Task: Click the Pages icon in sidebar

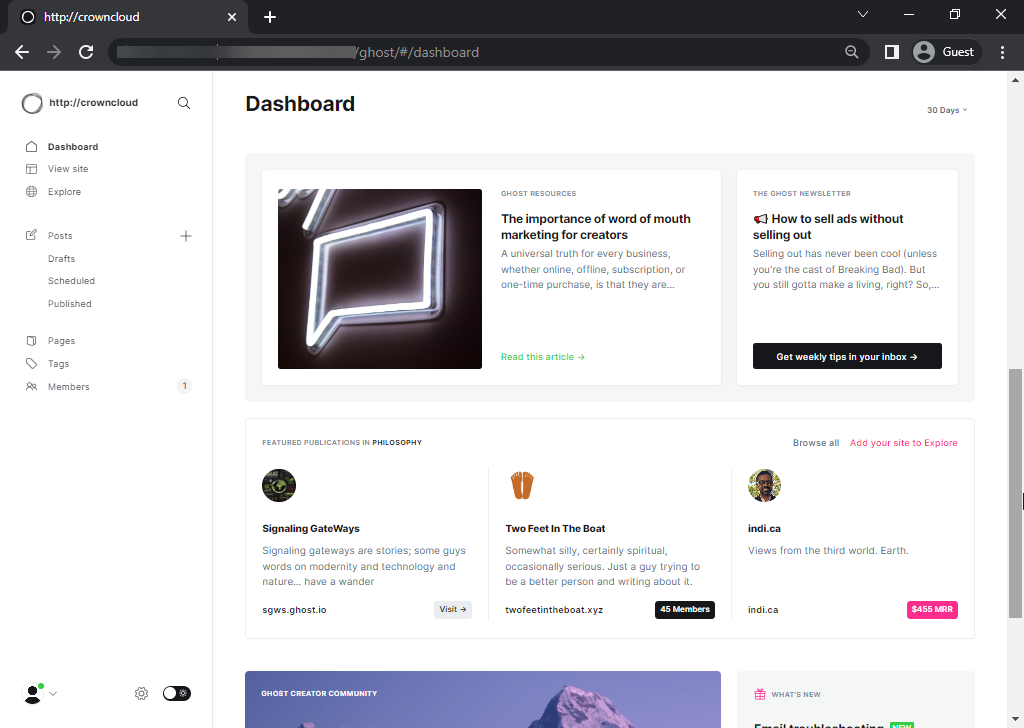Action: click(x=31, y=341)
